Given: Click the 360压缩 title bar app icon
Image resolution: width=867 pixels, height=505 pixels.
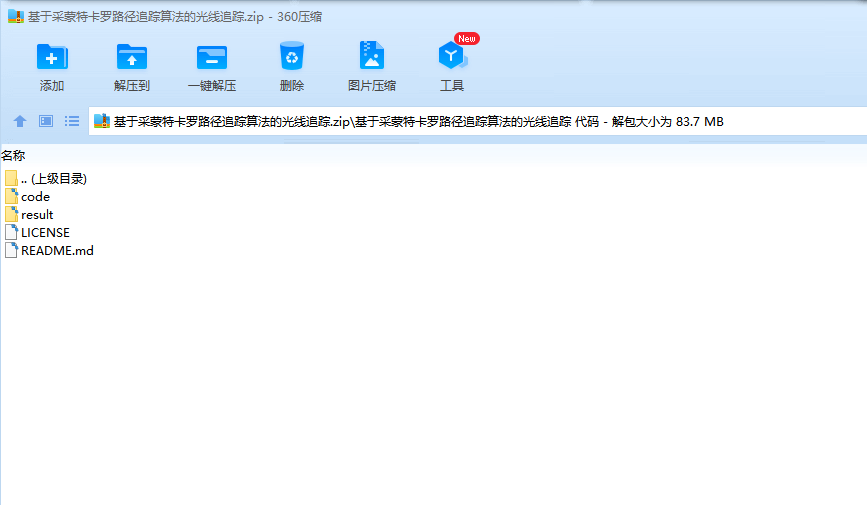Looking at the screenshot, I should [x=16, y=17].
